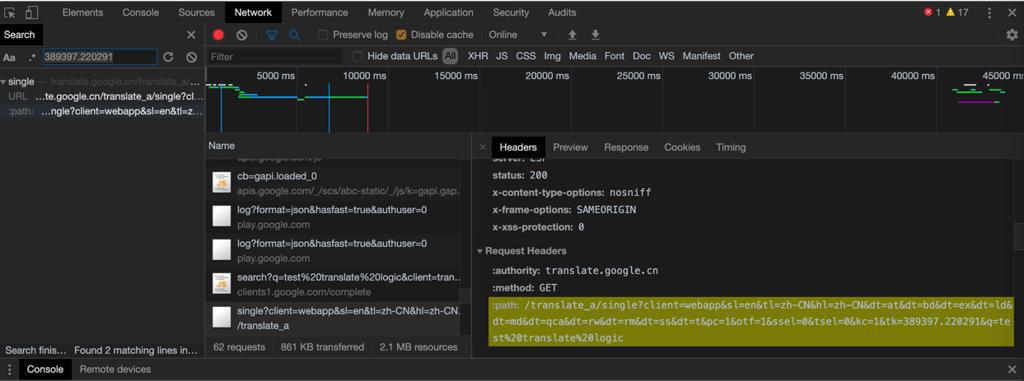Switch to the Console tab at the top
The image size is (1024, 381).
coord(140,12)
